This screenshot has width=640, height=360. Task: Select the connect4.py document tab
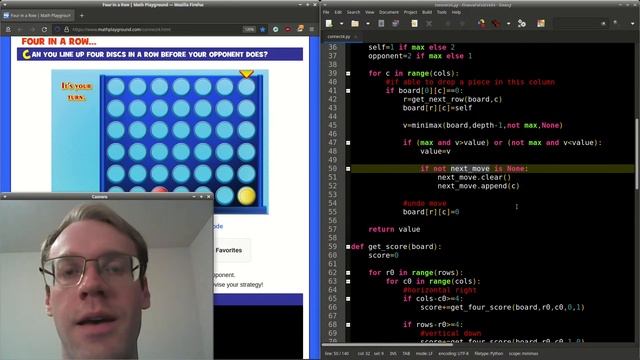(x=338, y=37)
